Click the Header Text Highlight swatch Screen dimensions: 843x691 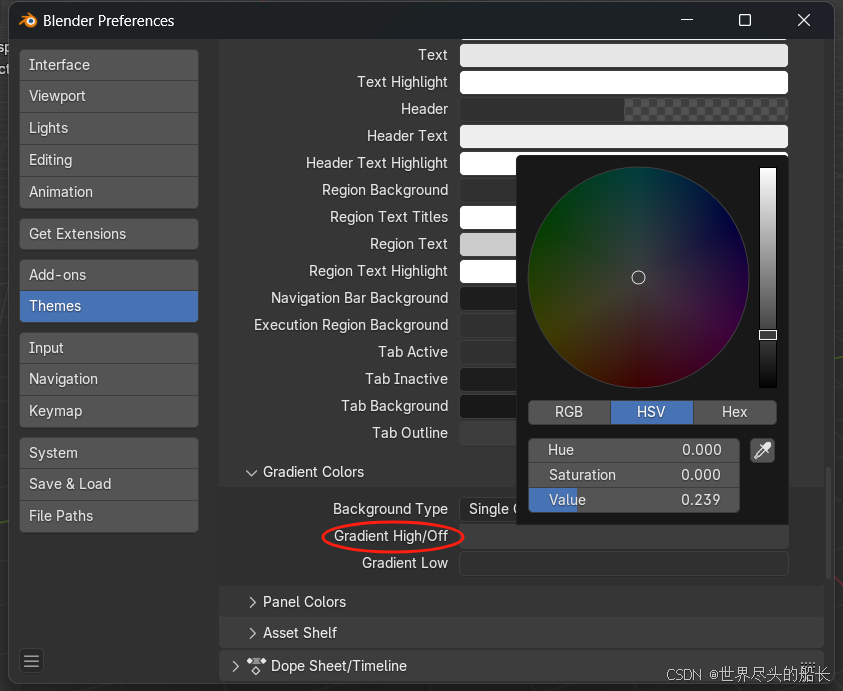tap(488, 163)
